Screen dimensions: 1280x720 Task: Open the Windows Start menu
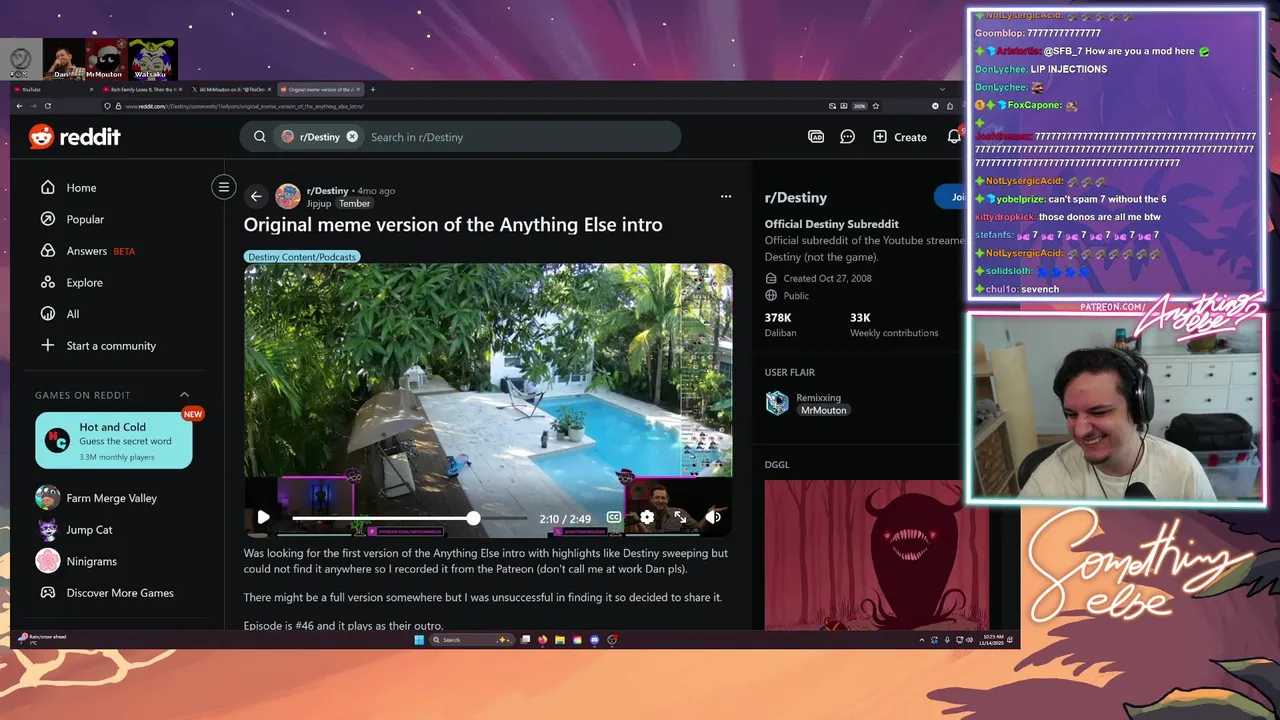[x=419, y=640]
